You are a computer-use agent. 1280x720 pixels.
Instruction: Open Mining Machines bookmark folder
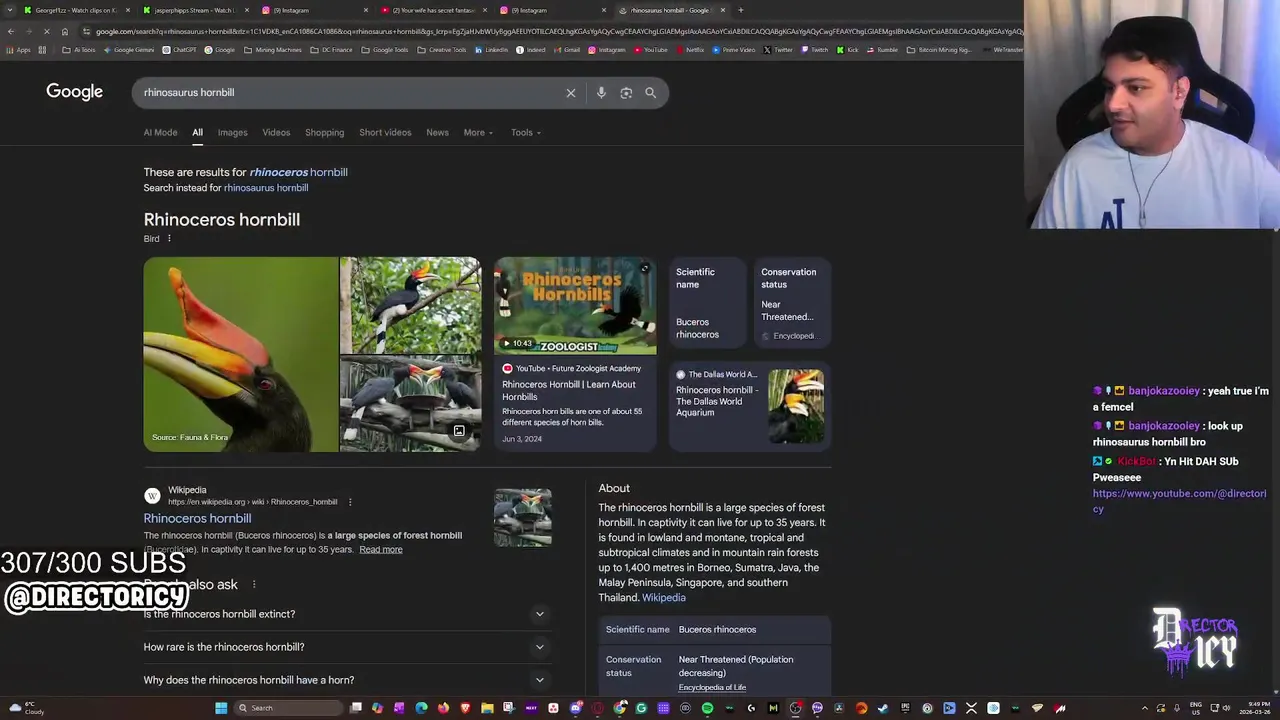click(x=272, y=50)
